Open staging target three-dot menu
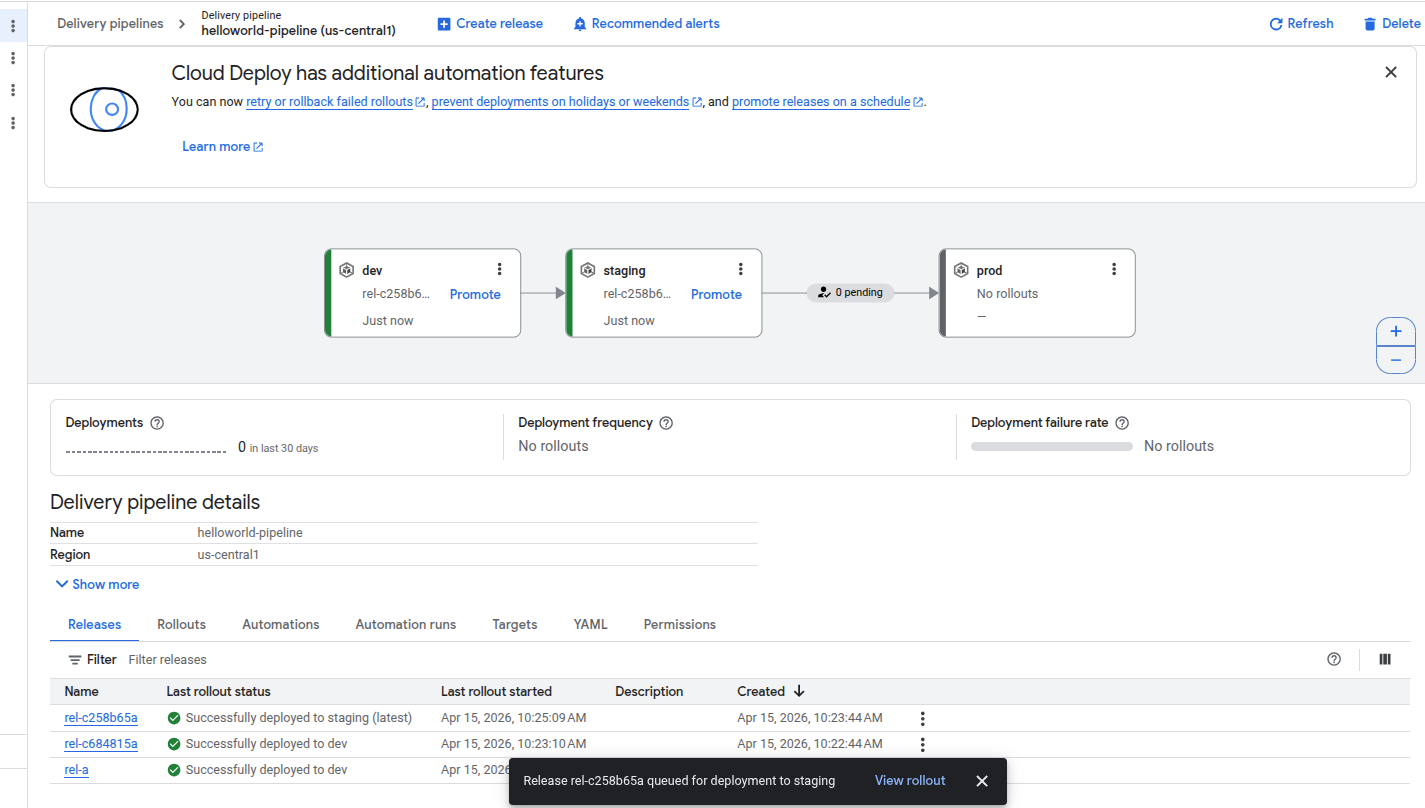Image resolution: width=1425 pixels, height=808 pixels. (x=741, y=269)
